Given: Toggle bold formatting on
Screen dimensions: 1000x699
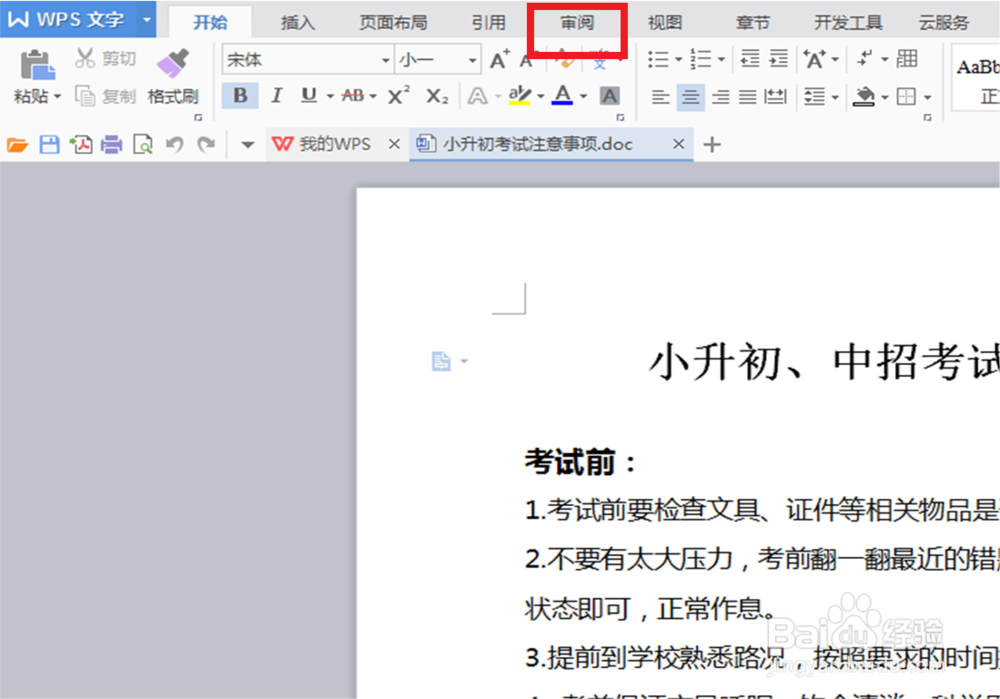Looking at the screenshot, I should pos(240,96).
